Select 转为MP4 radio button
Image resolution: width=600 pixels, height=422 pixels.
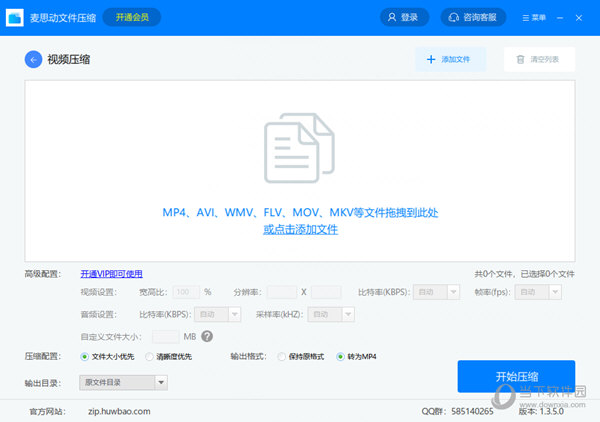pyautogui.click(x=340, y=357)
